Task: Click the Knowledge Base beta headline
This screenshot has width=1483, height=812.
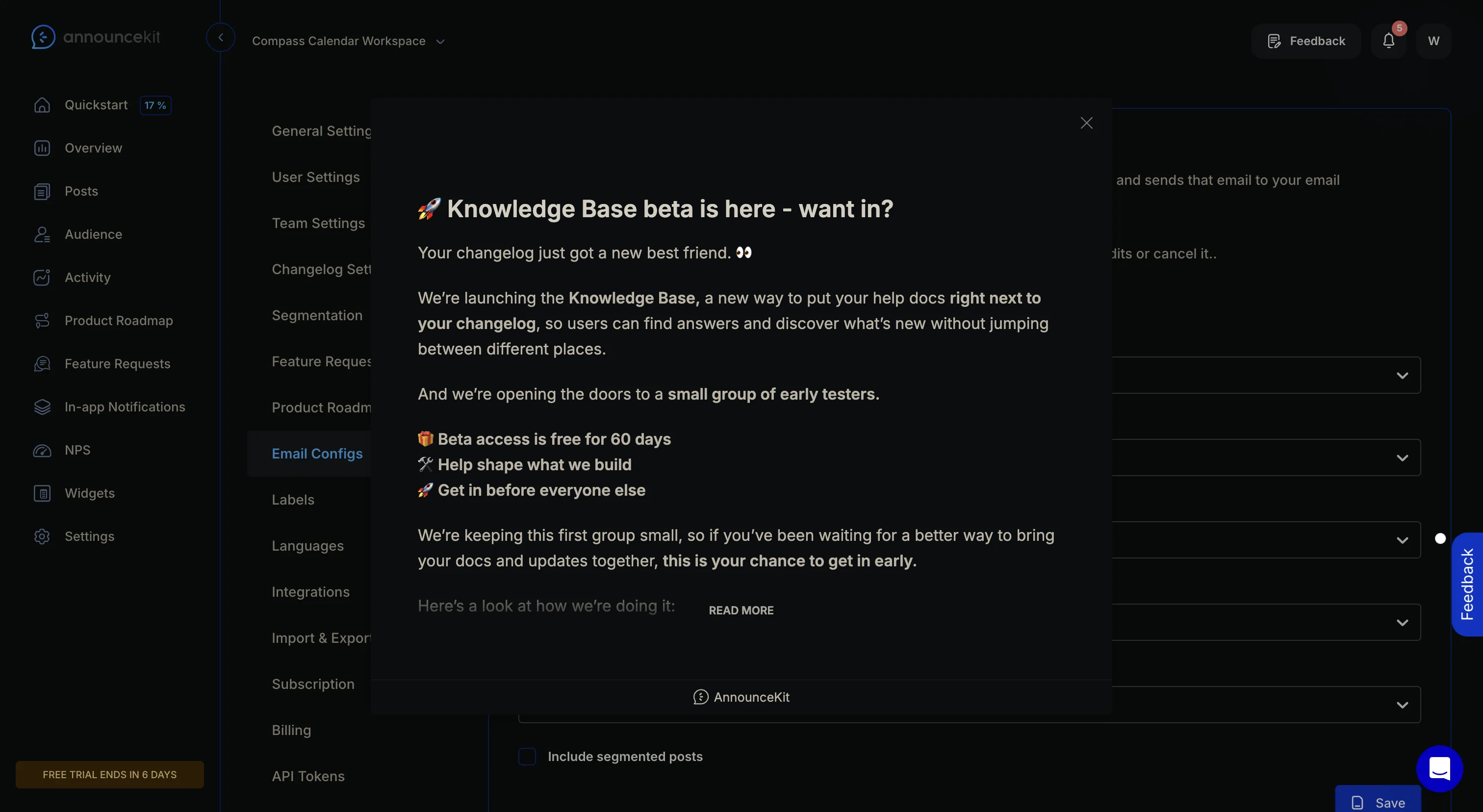Action: (x=655, y=208)
